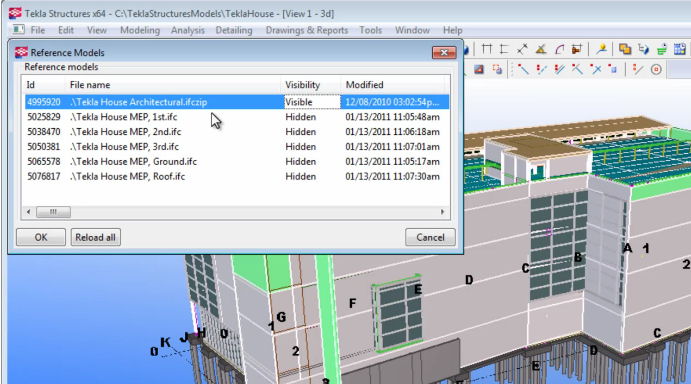The width and height of the screenshot is (691, 384).
Task: Cancel the Reference Models dialog
Action: [x=430, y=237]
